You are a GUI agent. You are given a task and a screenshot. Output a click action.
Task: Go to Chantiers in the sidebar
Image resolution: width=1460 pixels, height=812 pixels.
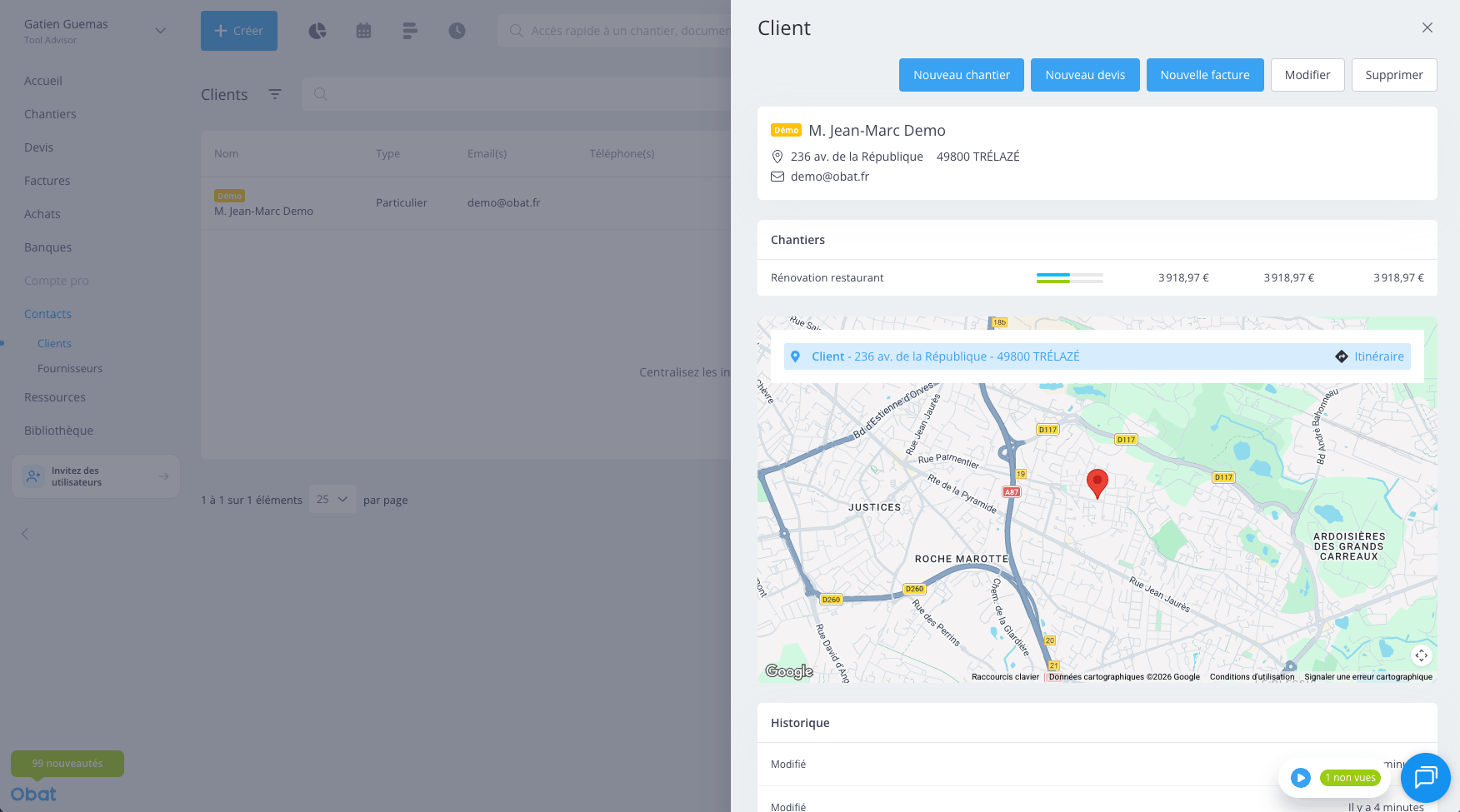50,114
